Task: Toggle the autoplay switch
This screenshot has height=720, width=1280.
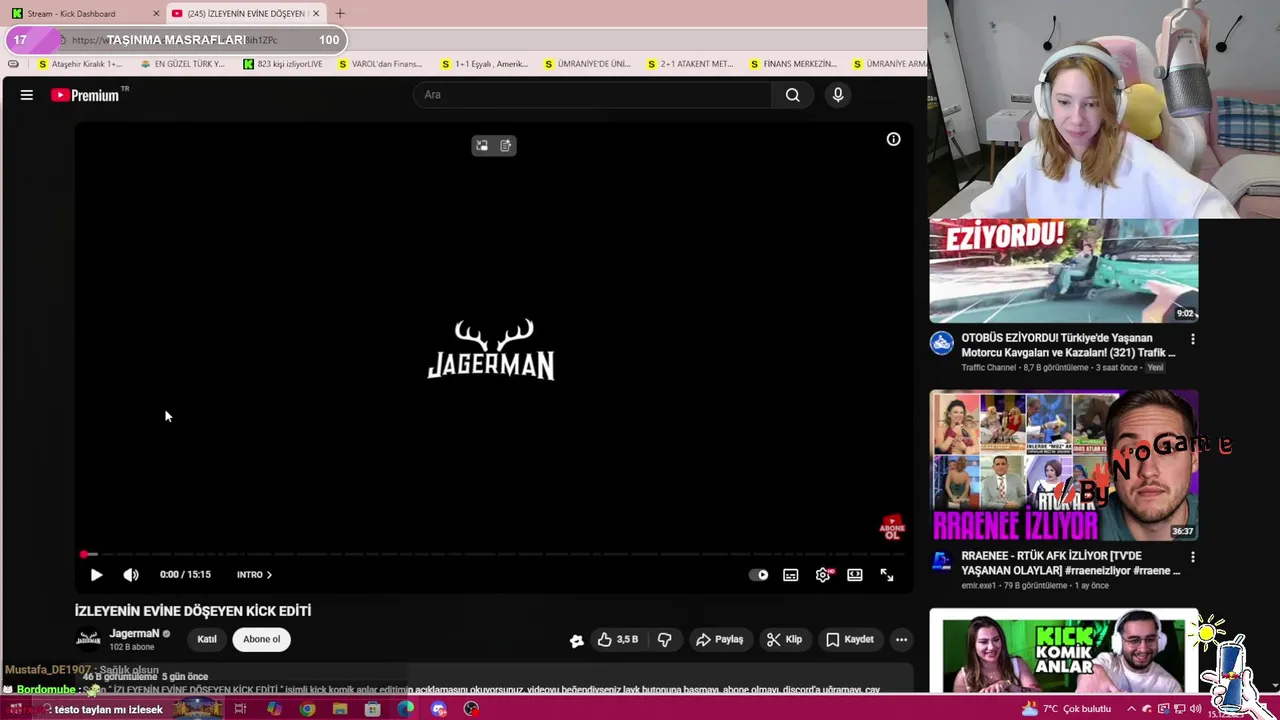Action: click(x=759, y=575)
